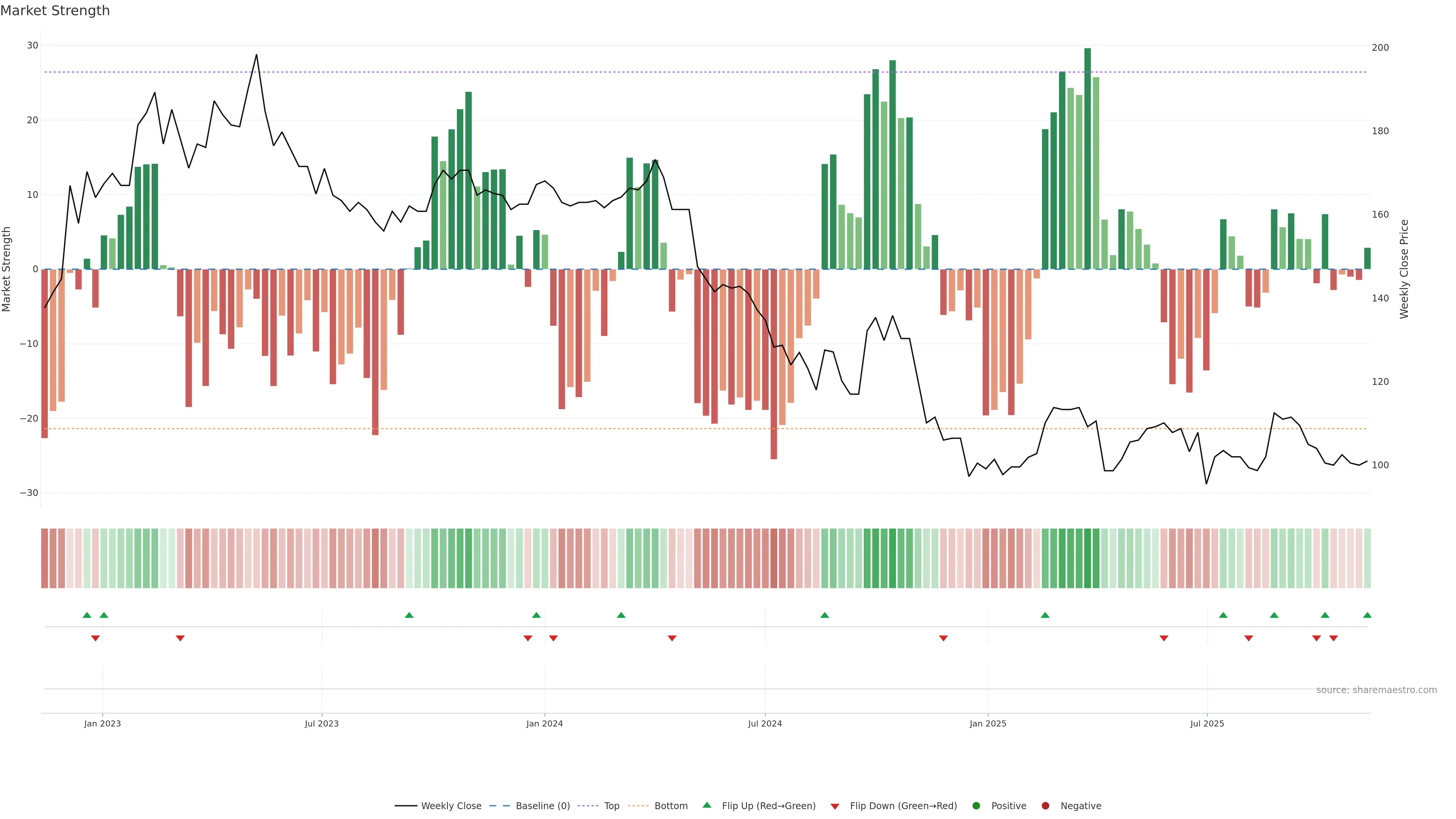This screenshot has height=819, width=1456.
Task: Click the Negative red circle legend icon
Action: click(1045, 805)
